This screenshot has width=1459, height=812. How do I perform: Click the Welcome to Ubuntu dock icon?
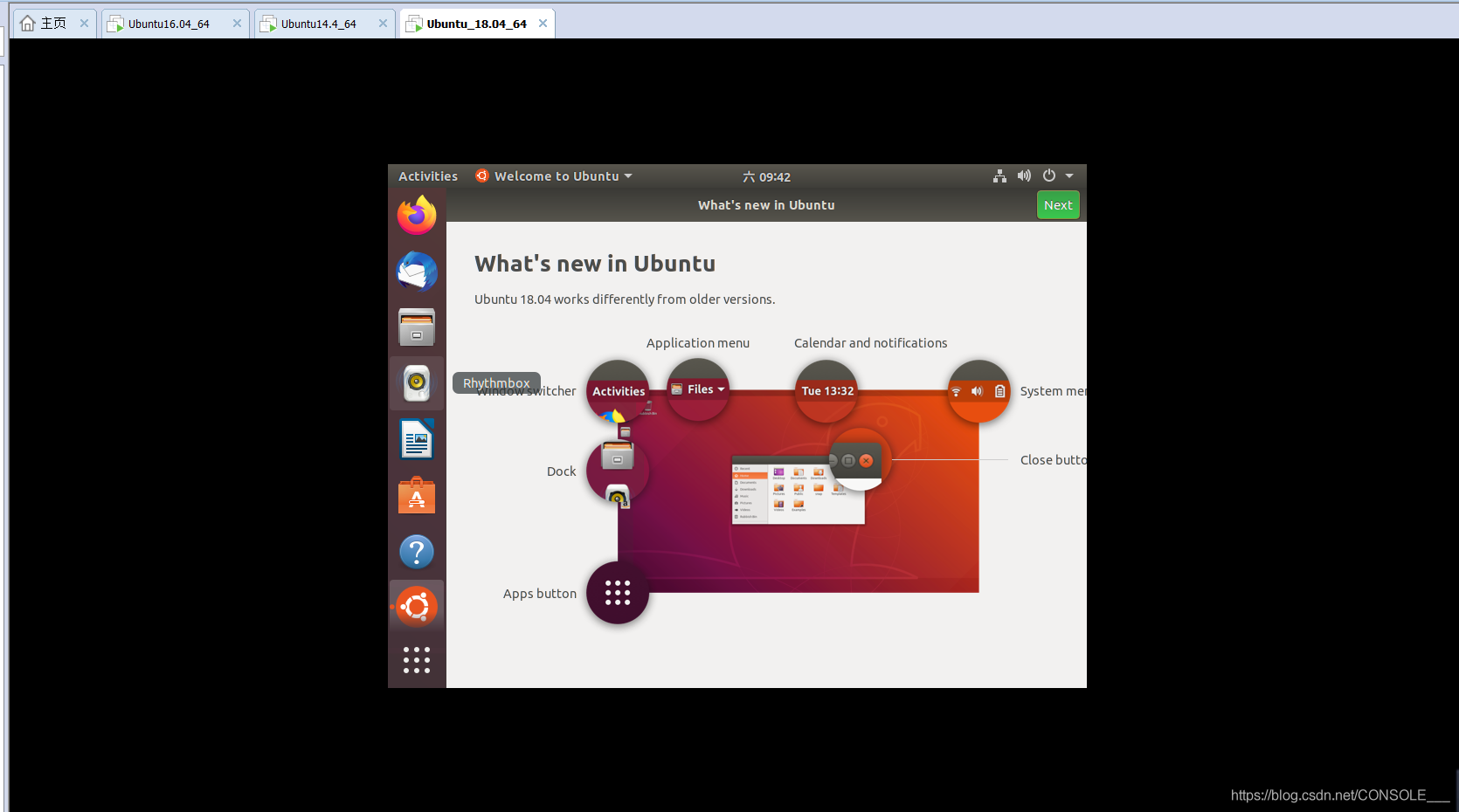tap(417, 607)
